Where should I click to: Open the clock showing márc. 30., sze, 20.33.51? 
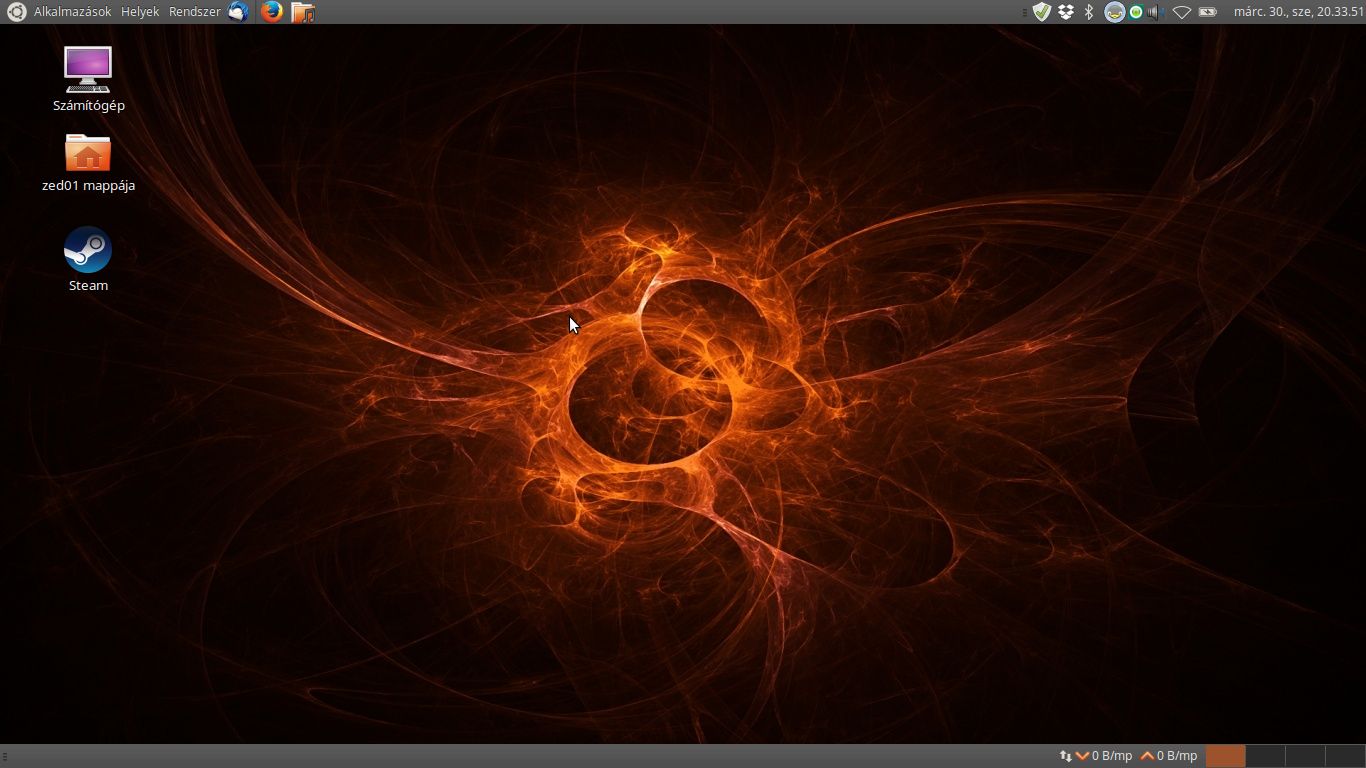click(1298, 12)
